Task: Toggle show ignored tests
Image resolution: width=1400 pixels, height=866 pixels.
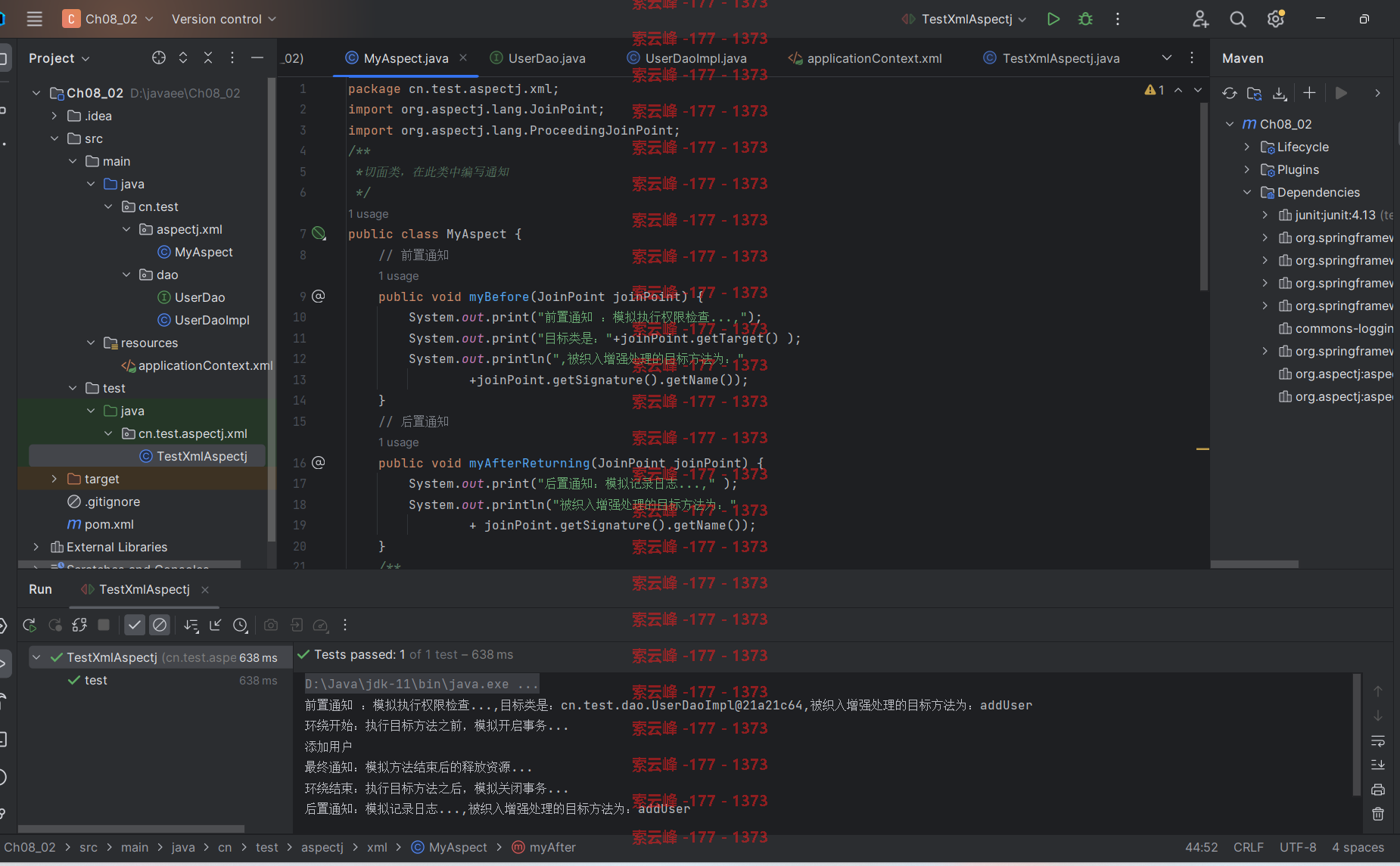Action: pyautogui.click(x=160, y=625)
